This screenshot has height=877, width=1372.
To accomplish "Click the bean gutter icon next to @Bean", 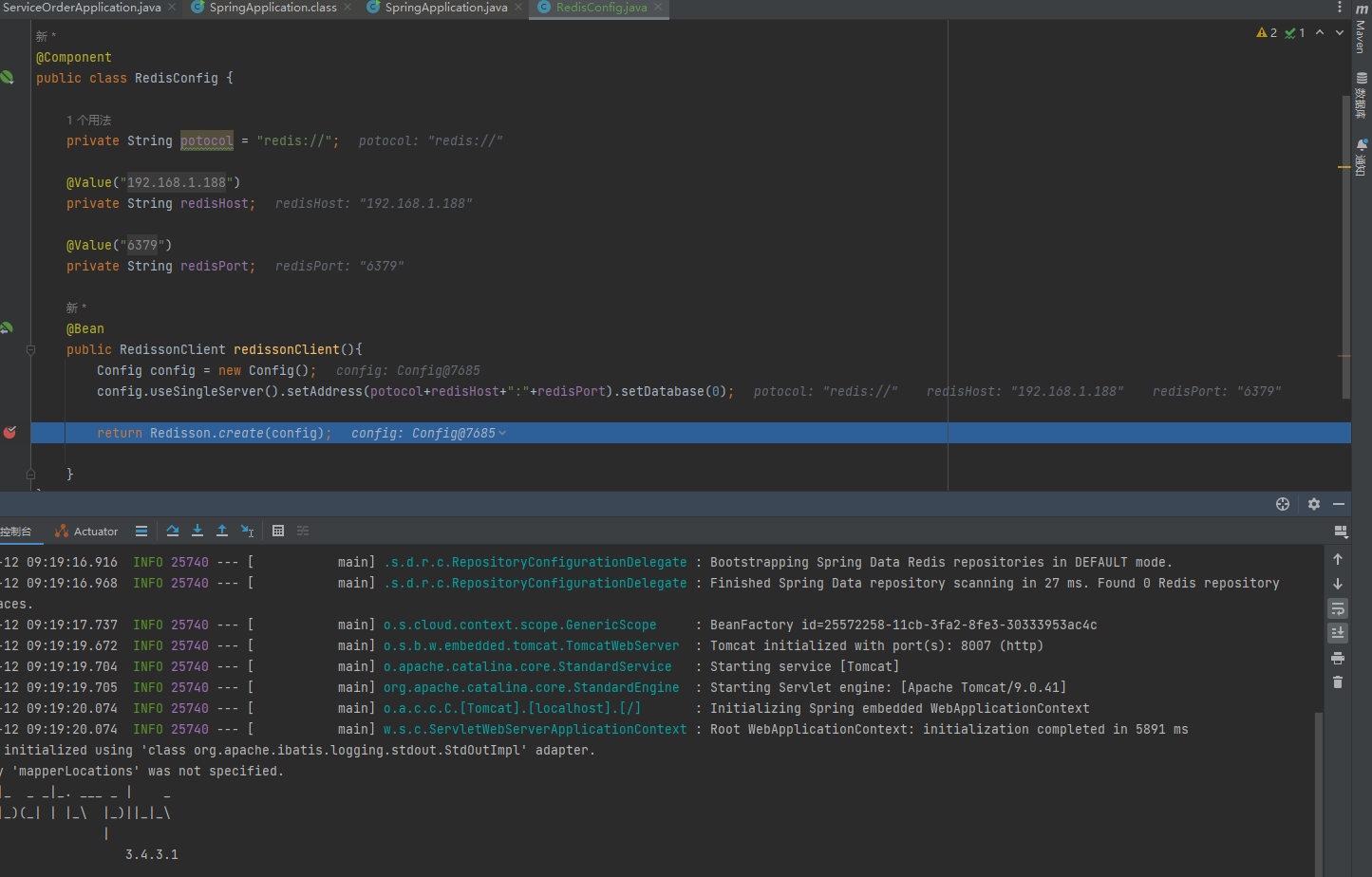I will (x=7, y=328).
